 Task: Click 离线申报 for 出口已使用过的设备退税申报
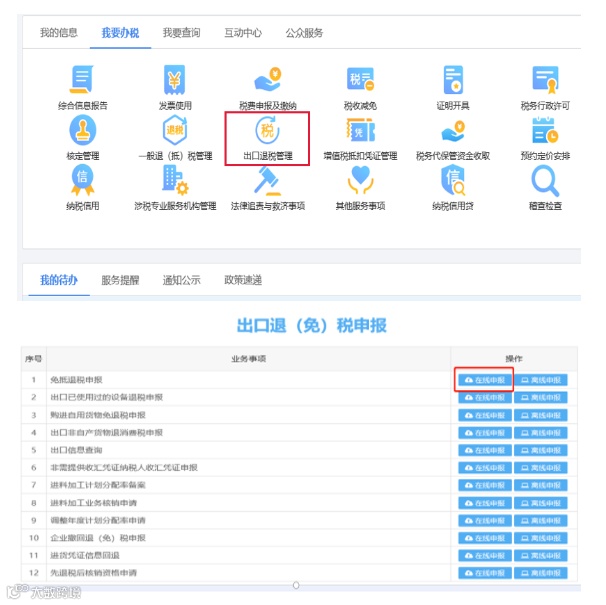540,397
